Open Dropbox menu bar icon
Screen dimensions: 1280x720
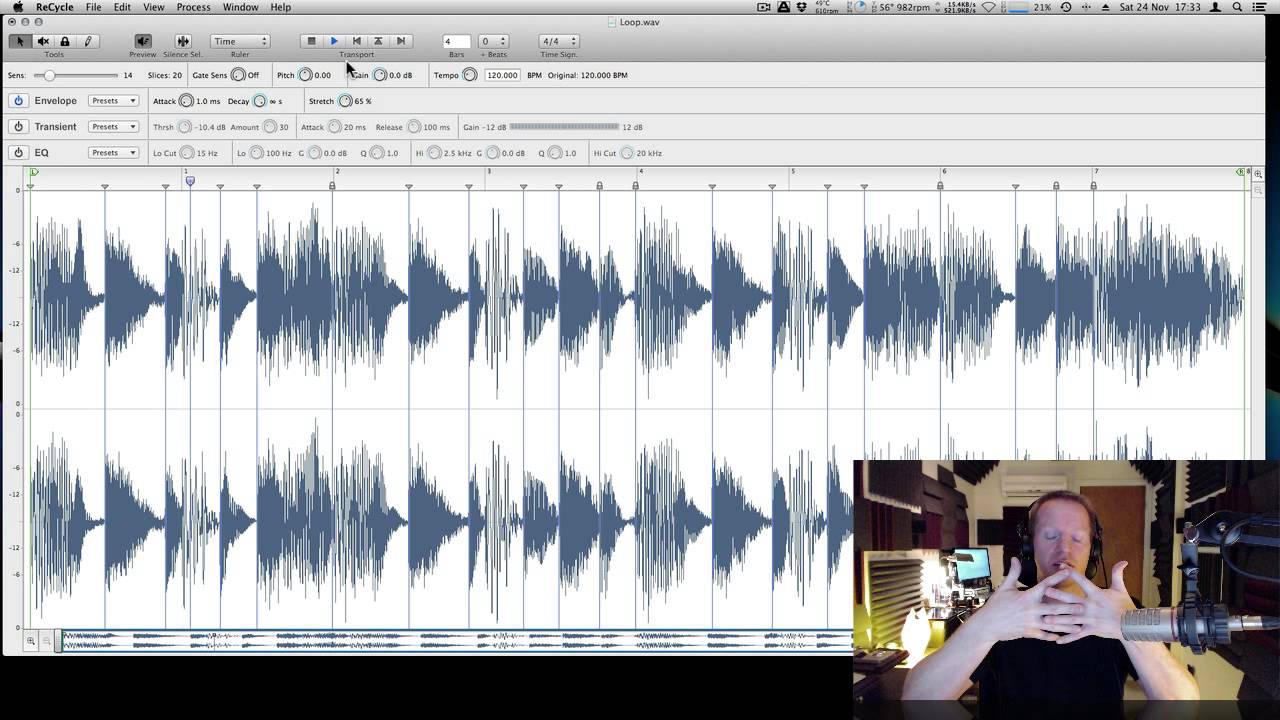[802, 7]
